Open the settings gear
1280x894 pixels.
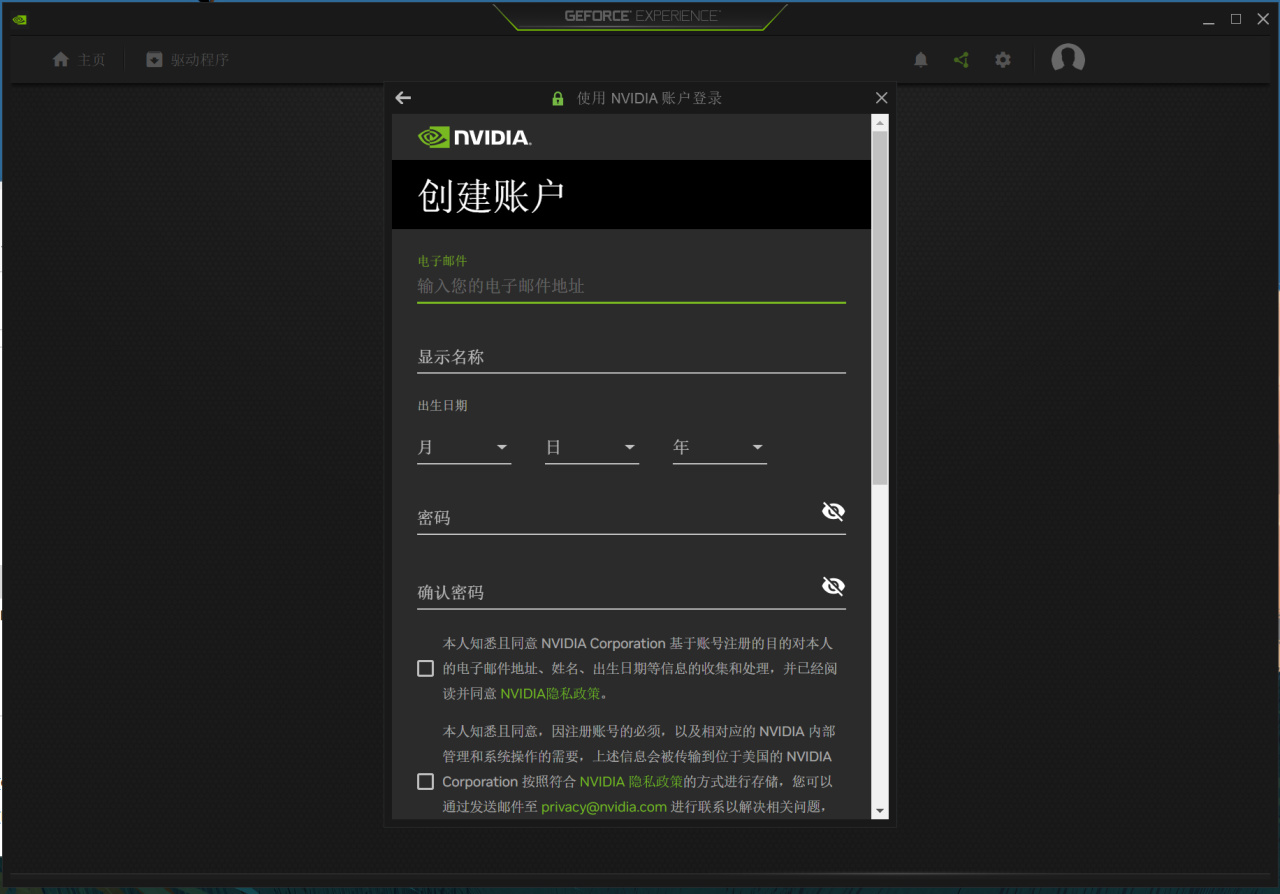pos(1003,60)
